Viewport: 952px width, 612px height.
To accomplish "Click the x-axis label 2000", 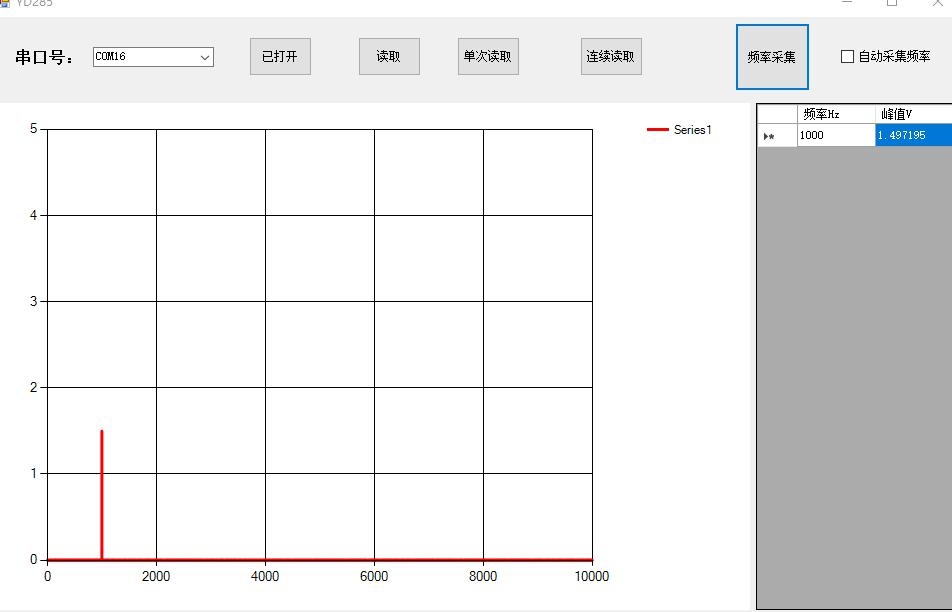I will [x=156, y=576].
